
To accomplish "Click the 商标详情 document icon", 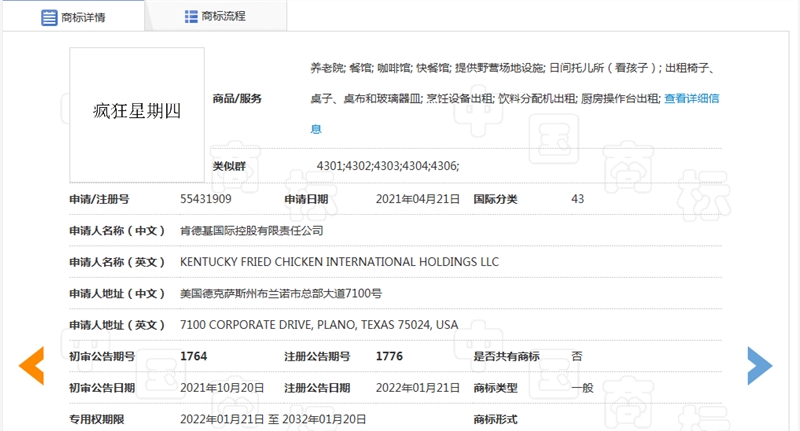I will (49, 17).
